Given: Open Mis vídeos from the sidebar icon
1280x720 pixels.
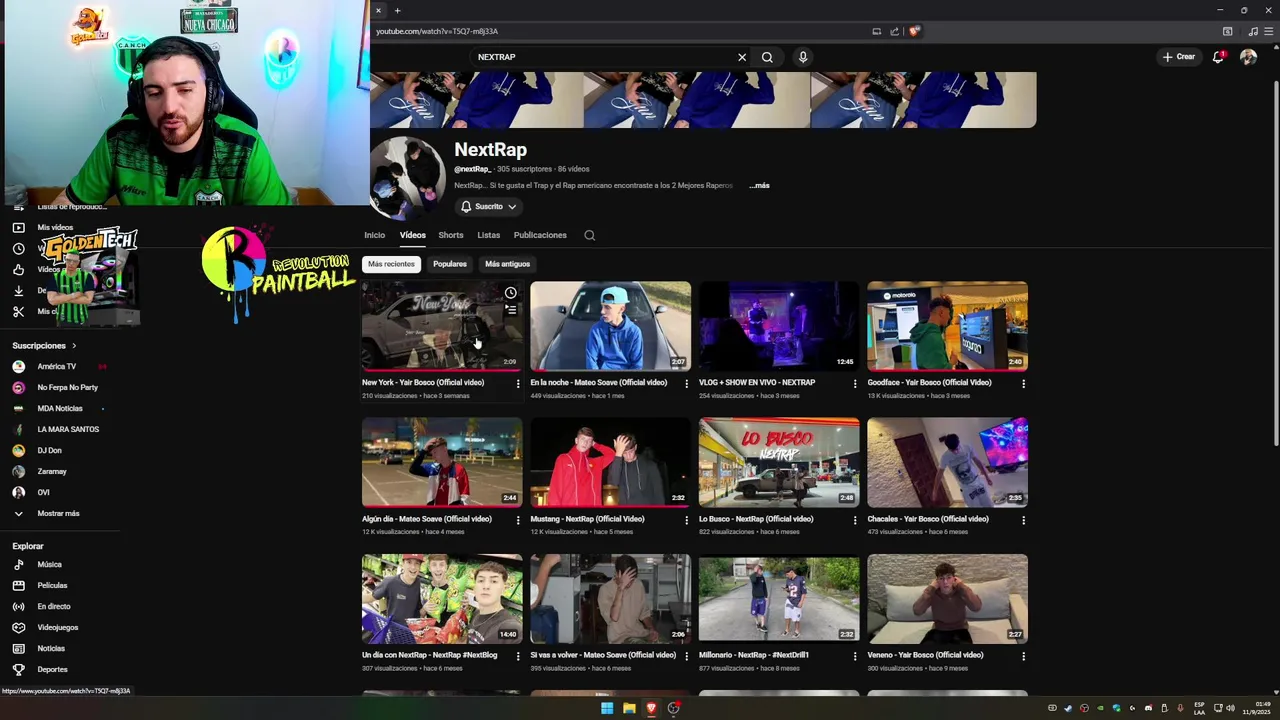Looking at the screenshot, I should (x=18, y=227).
